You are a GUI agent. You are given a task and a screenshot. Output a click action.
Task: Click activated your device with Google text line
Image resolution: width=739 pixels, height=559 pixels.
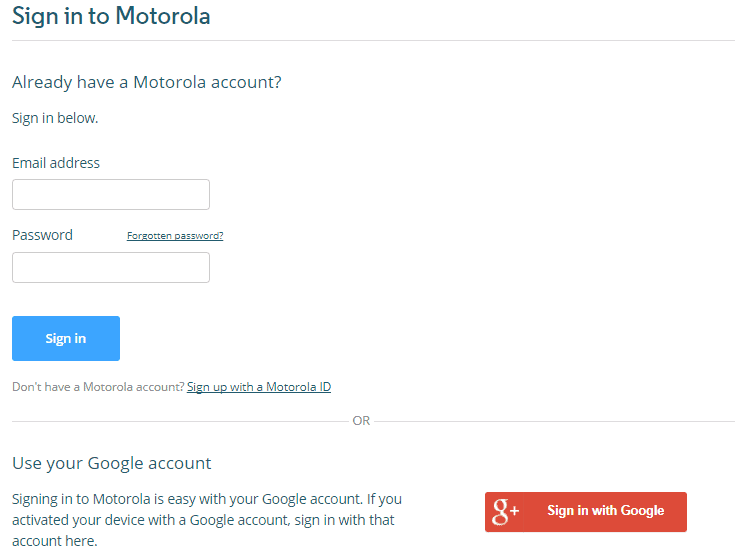203,520
